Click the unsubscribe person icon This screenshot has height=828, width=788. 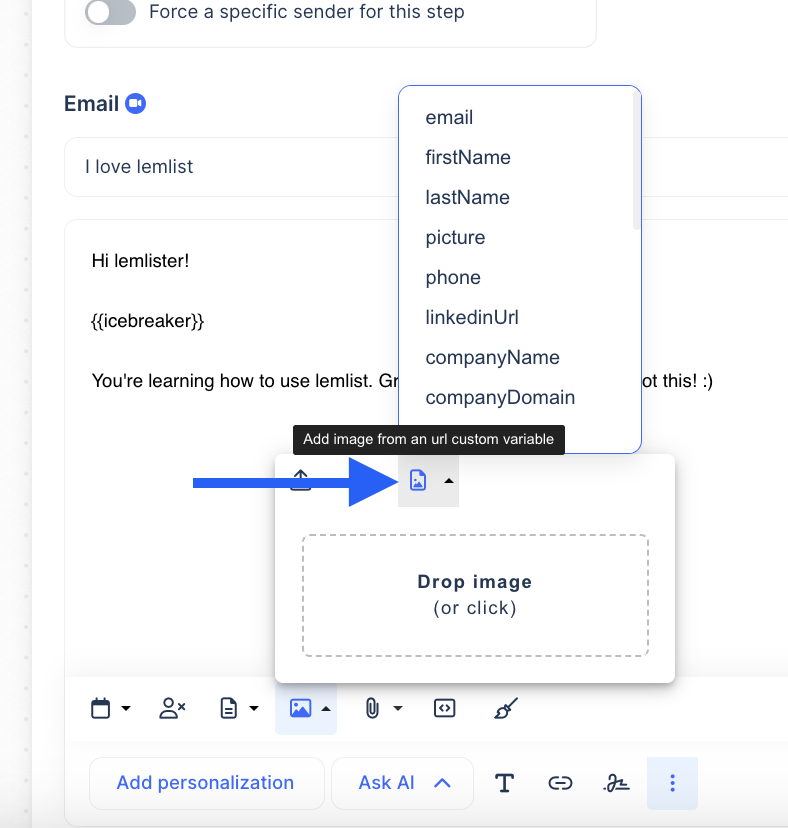coord(172,708)
